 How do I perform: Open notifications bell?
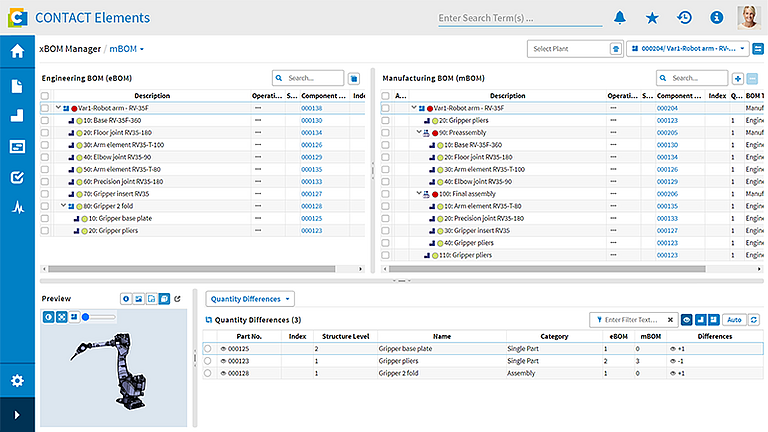click(620, 18)
